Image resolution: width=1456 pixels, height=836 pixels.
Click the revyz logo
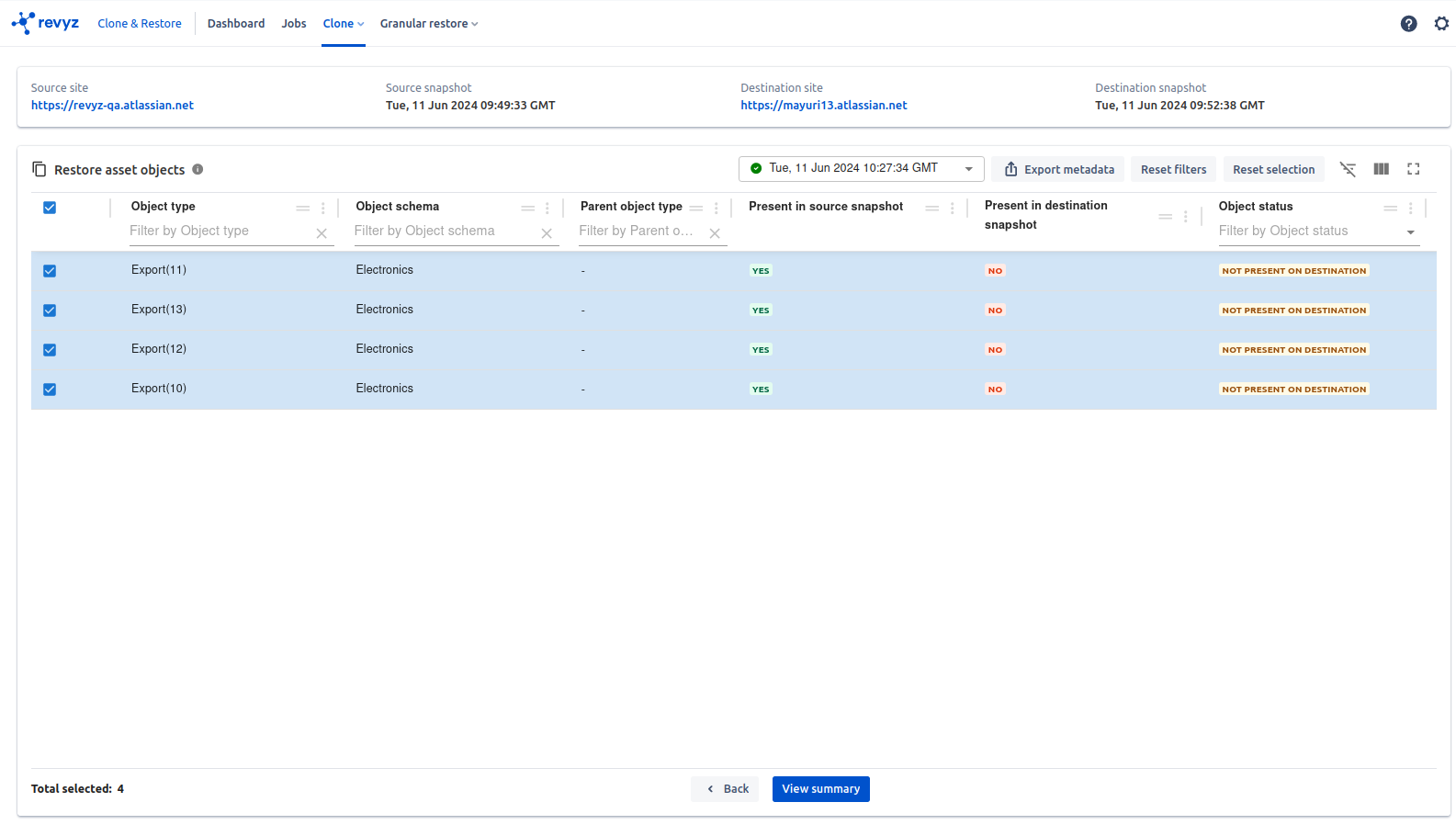pyautogui.click(x=45, y=23)
